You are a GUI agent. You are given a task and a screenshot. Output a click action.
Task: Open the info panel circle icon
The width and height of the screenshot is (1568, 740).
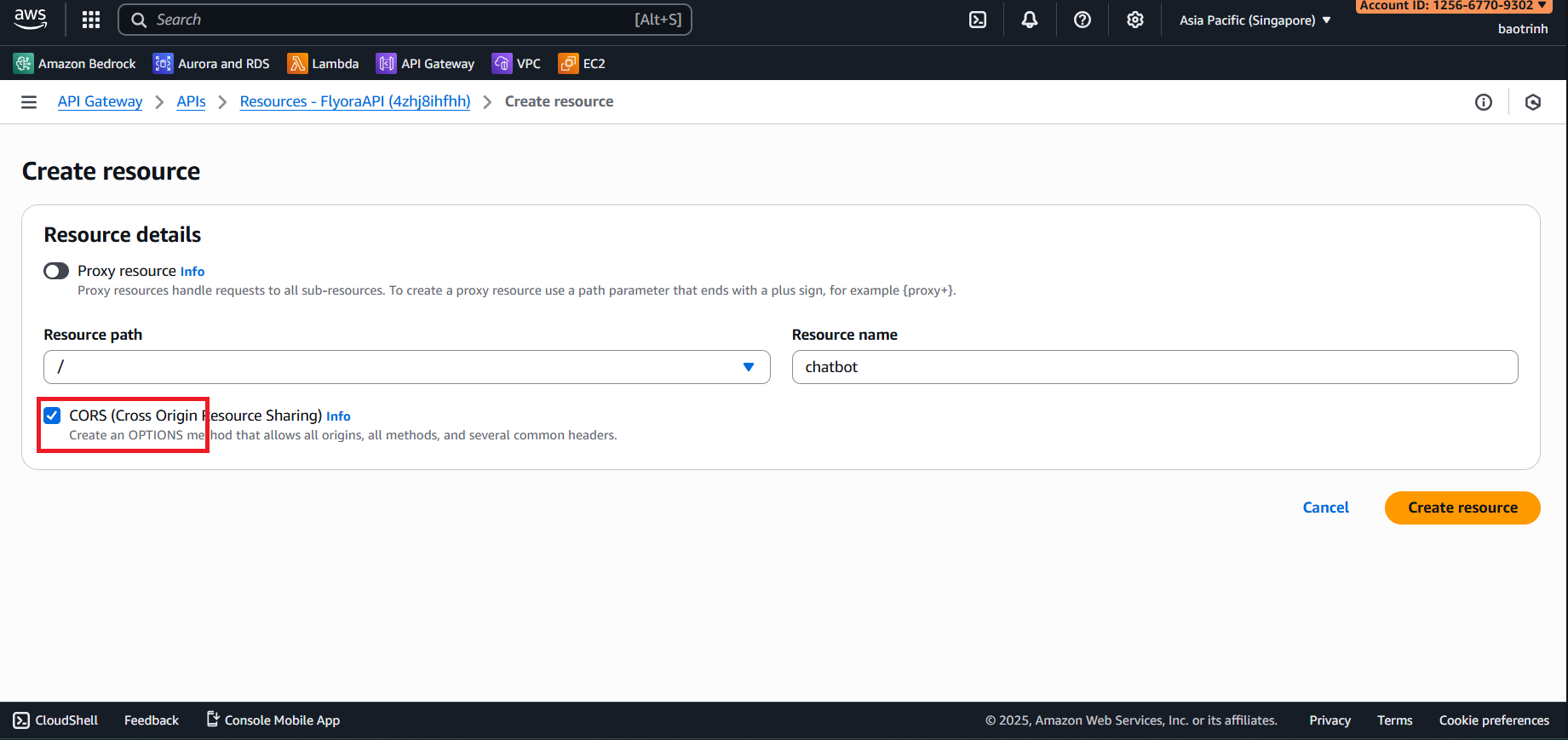1483,102
